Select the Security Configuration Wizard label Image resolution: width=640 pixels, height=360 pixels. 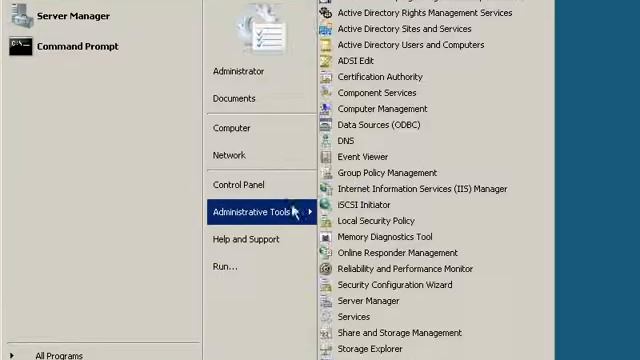coord(395,284)
